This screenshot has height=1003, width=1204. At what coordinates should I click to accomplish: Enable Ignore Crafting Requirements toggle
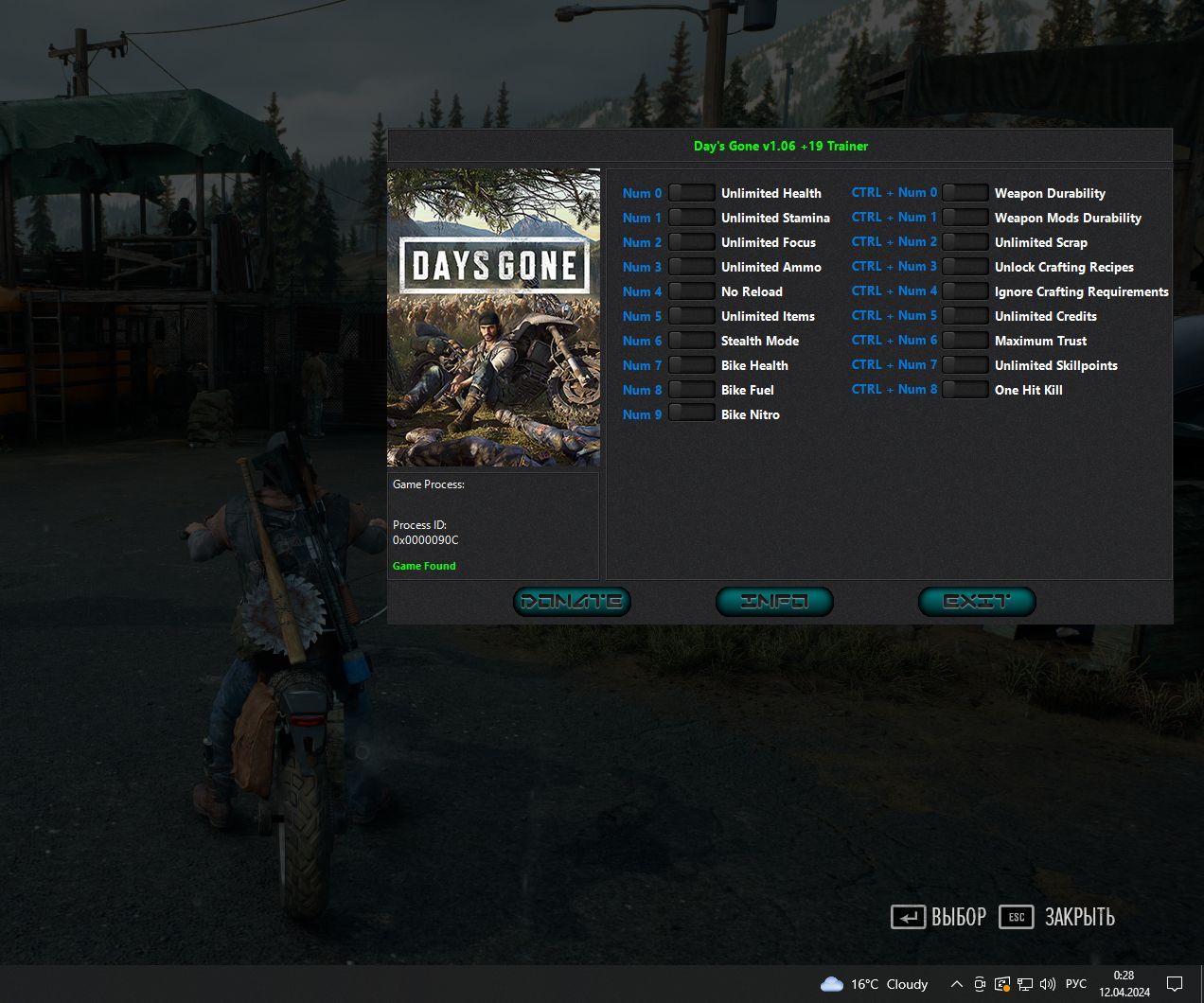(x=965, y=291)
